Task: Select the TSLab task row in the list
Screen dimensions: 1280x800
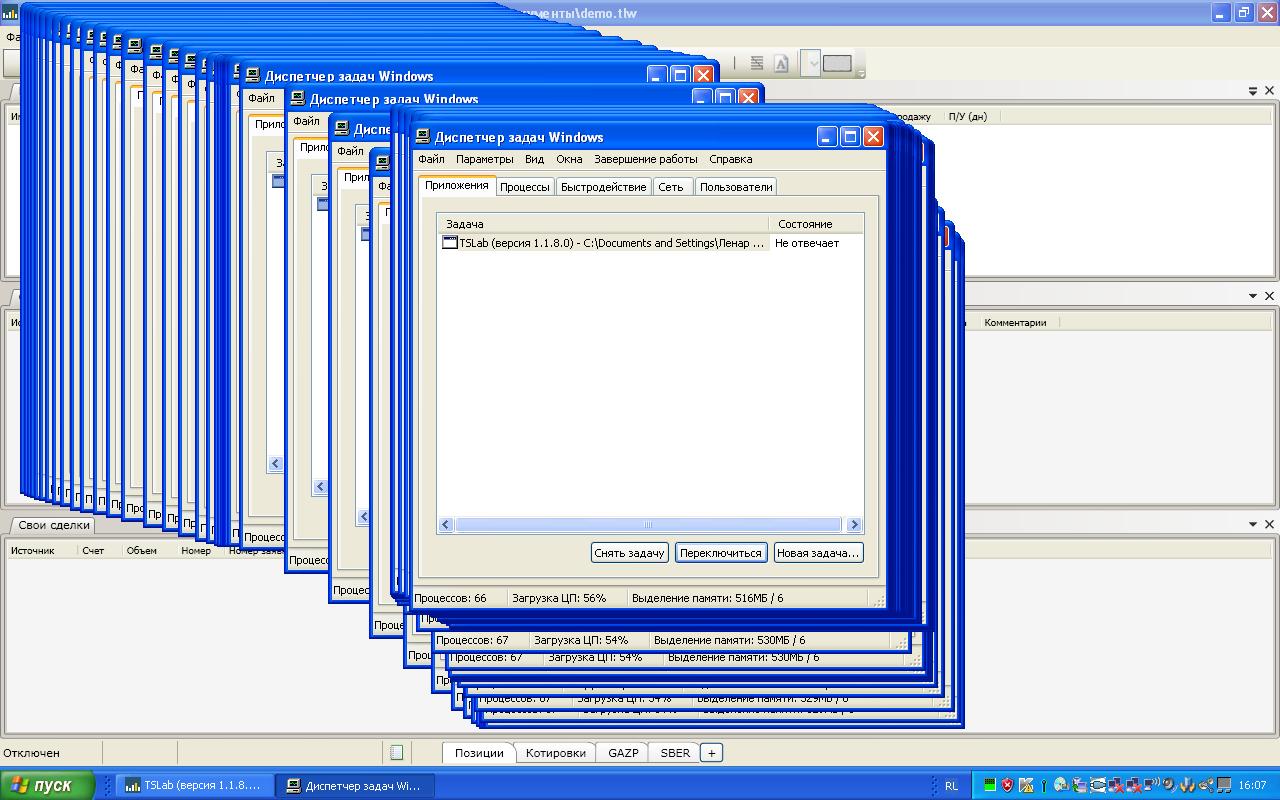Action: (x=649, y=243)
